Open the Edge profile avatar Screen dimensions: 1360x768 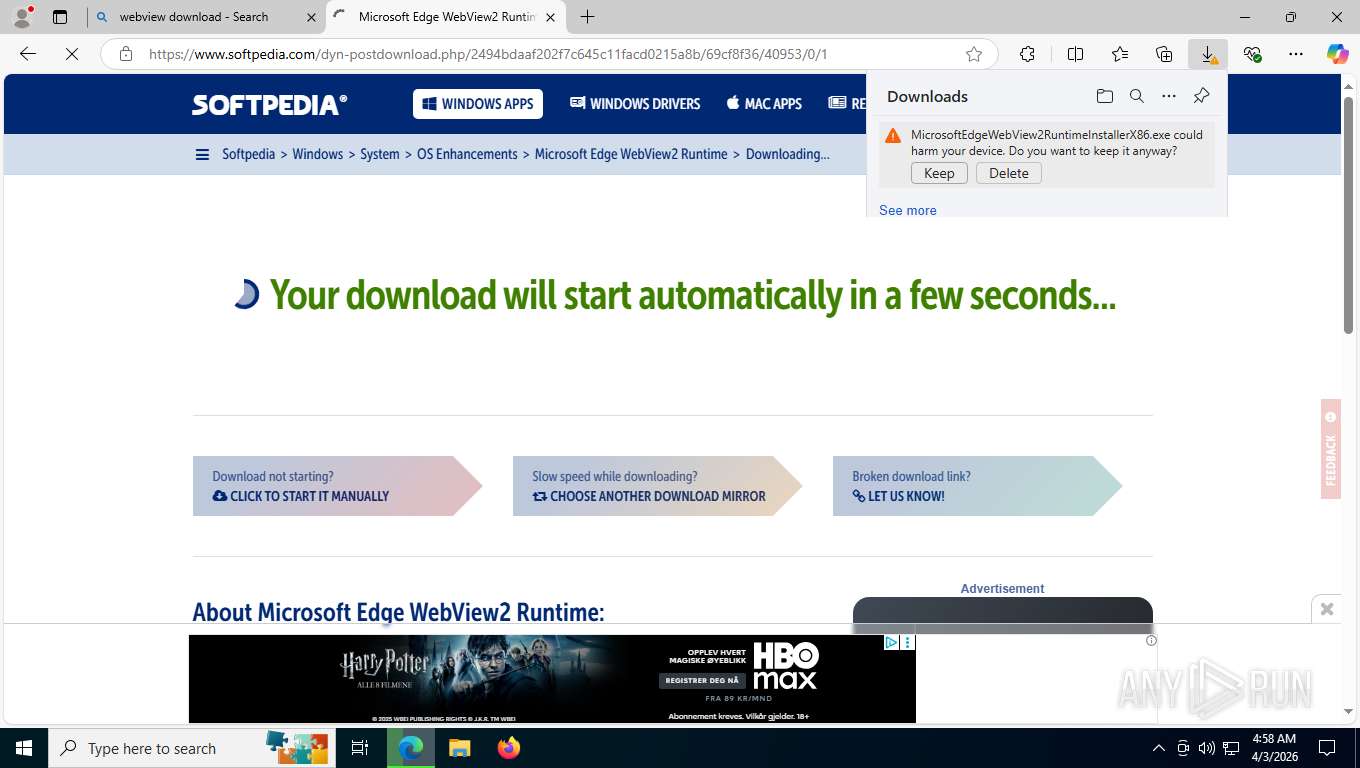[x=21, y=16]
